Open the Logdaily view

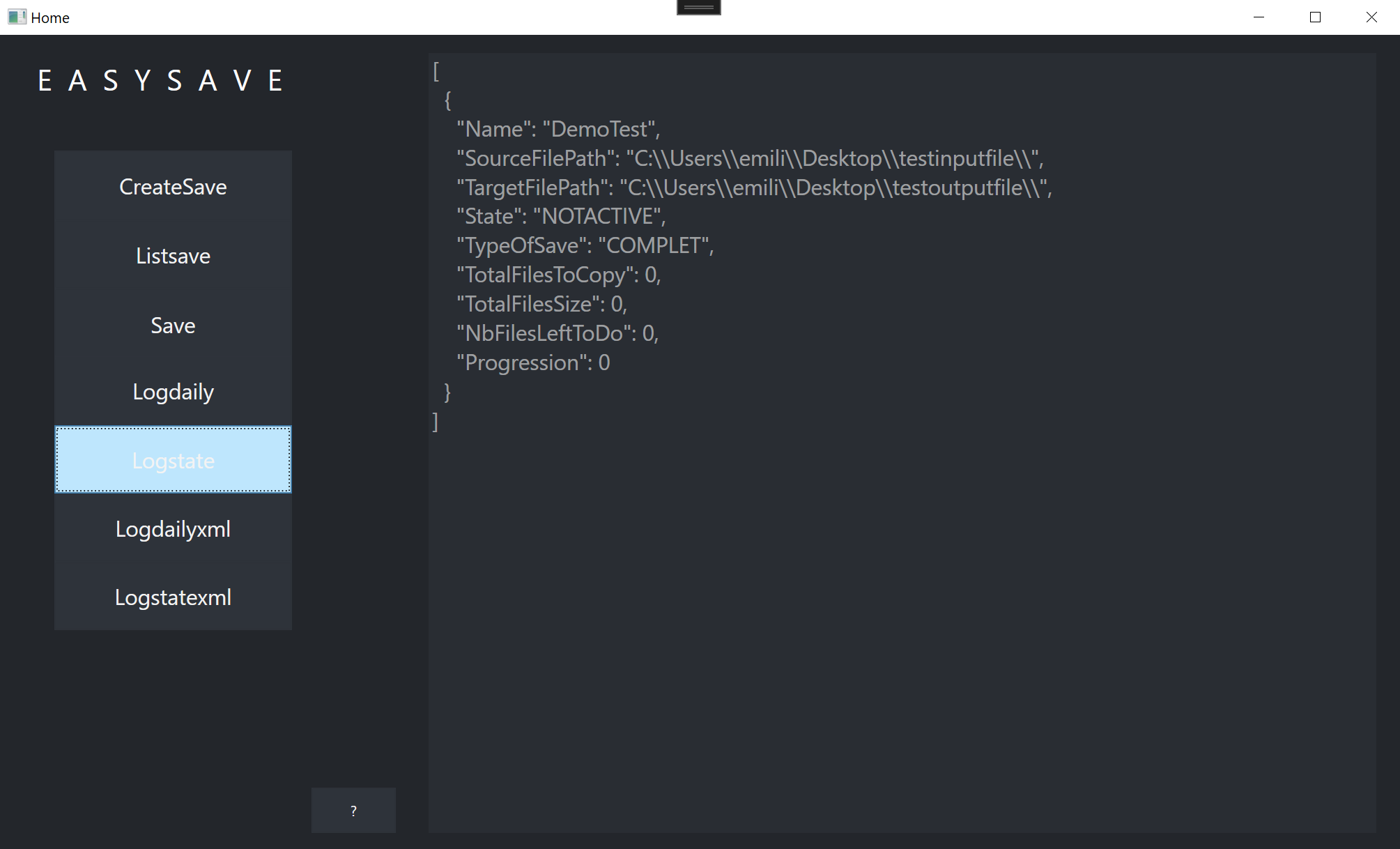pyautogui.click(x=173, y=391)
